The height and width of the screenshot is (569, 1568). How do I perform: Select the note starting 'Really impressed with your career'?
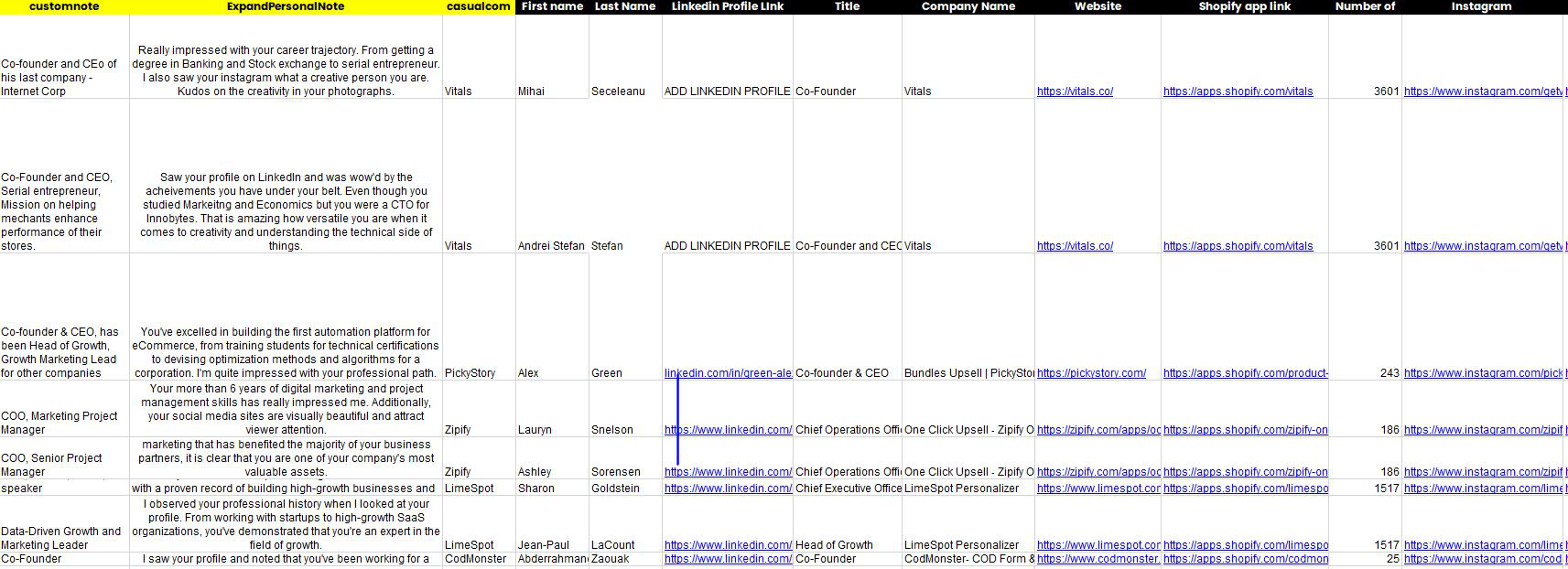click(x=286, y=70)
